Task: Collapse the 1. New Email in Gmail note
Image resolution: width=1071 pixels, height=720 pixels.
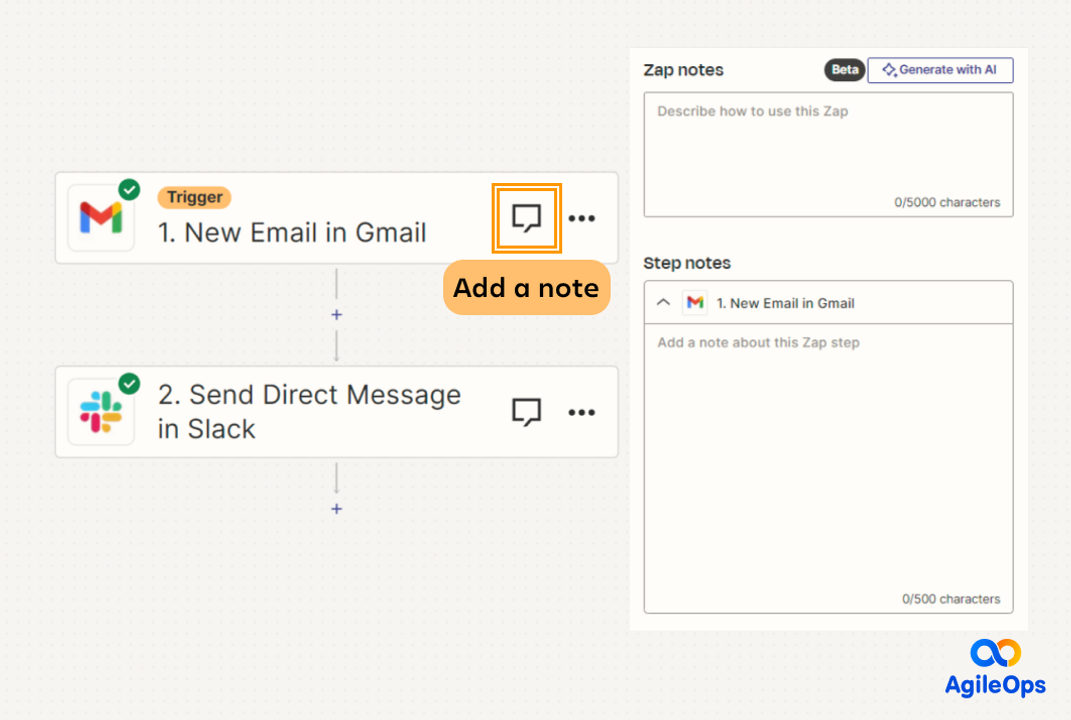Action: pos(663,303)
